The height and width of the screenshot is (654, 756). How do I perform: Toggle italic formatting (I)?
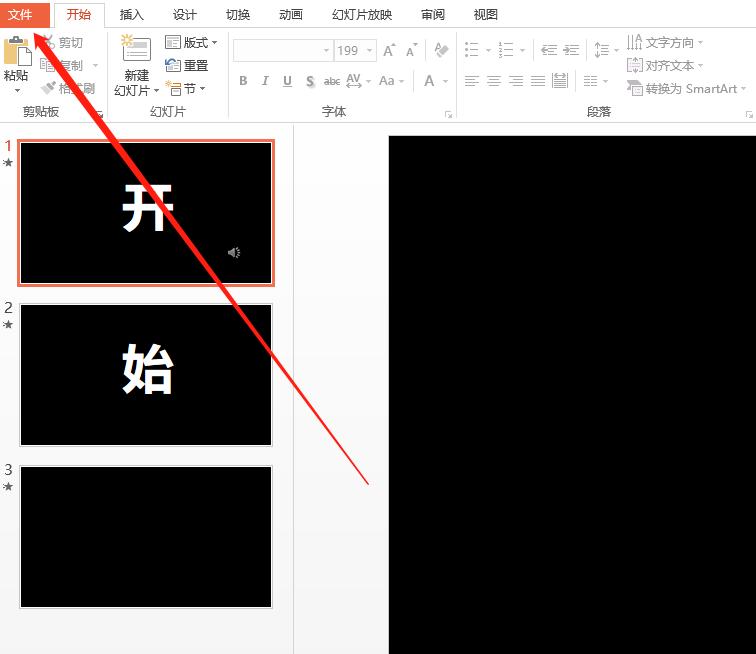265,81
